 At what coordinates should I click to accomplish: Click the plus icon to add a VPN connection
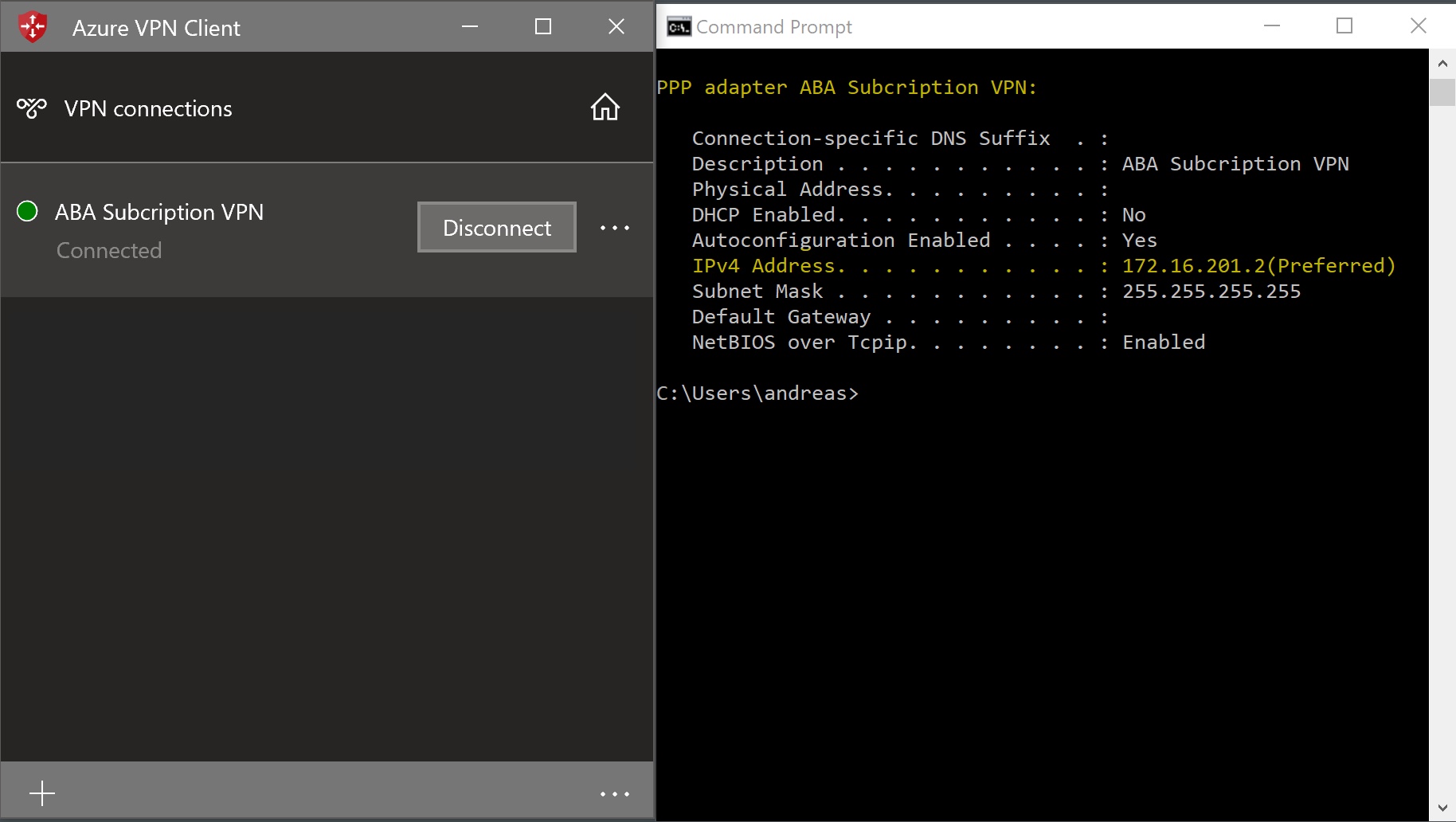pyautogui.click(x=41, y=793)
